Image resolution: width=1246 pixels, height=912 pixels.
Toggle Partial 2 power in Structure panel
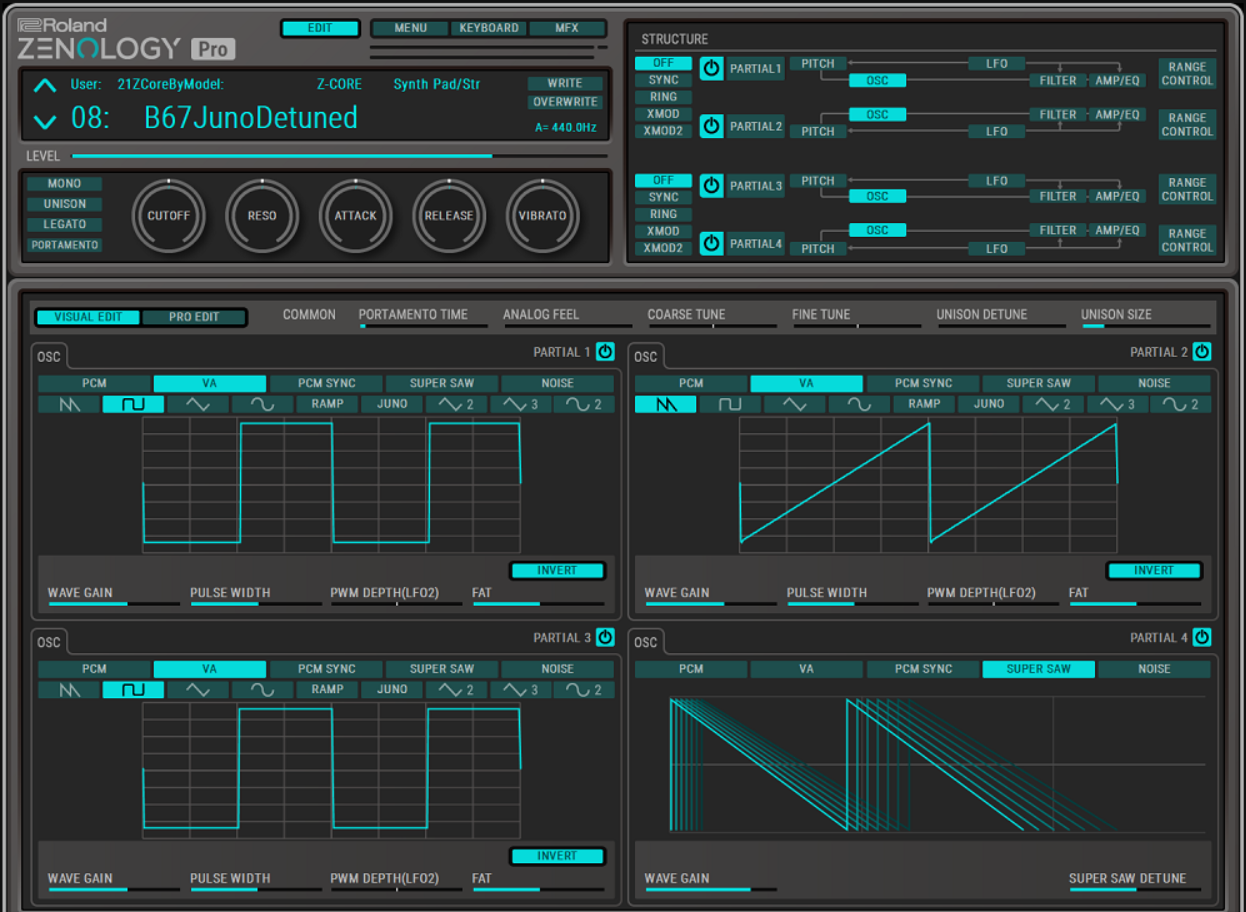[711, 126]
